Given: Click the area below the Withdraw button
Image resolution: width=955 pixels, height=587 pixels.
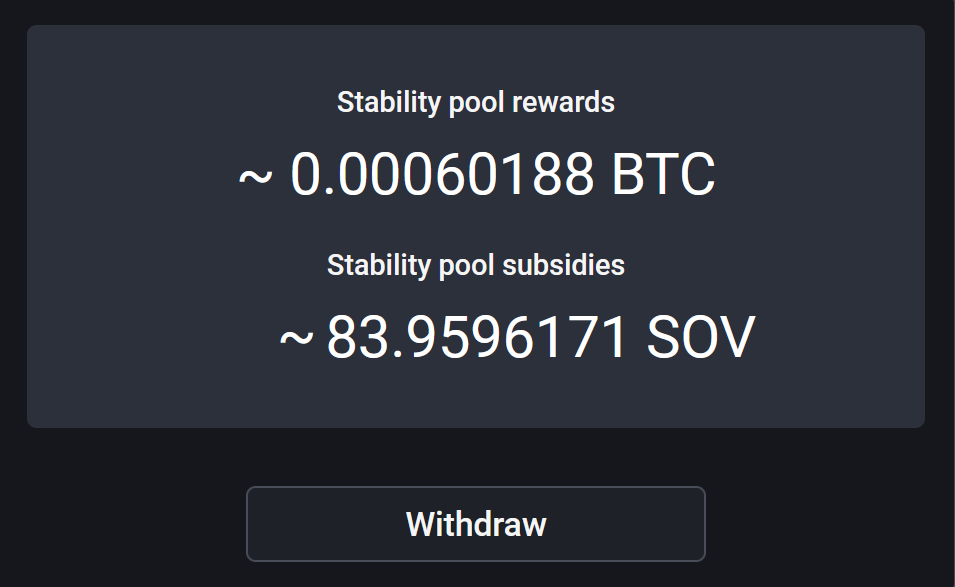Looking at the screenshot, I should (x=477, y=575).
